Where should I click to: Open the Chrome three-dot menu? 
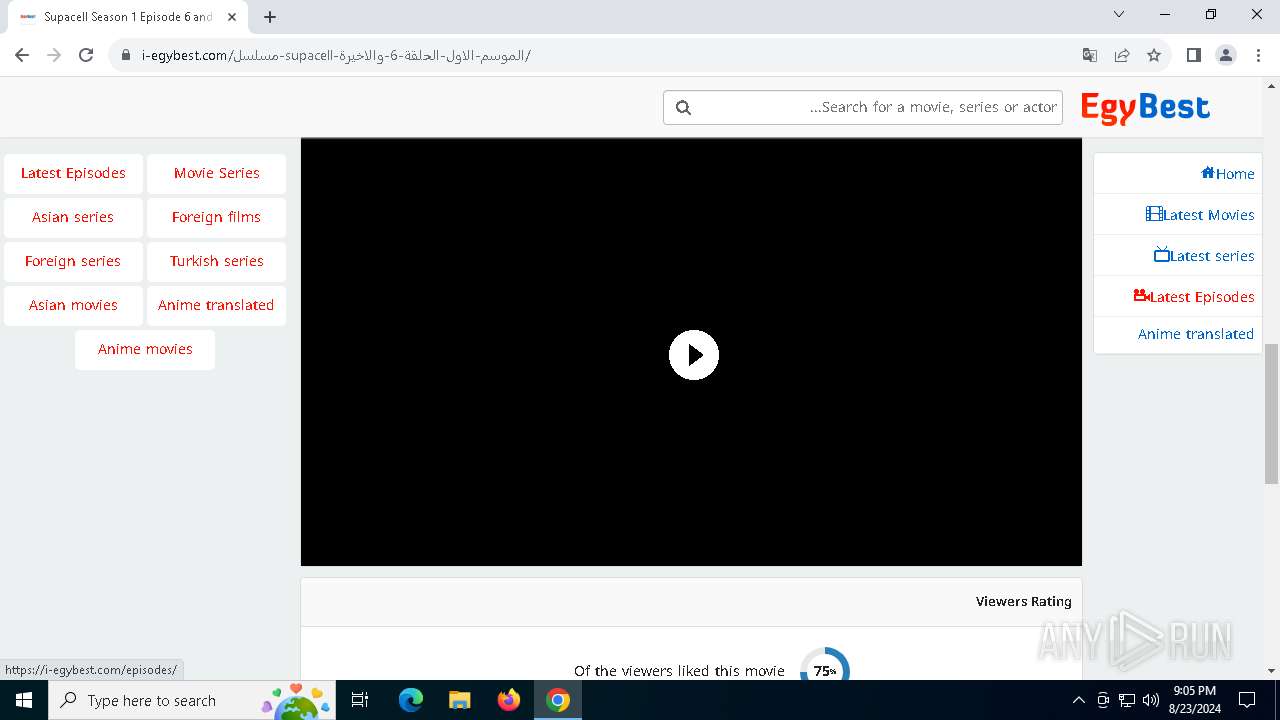point(1258,55)
